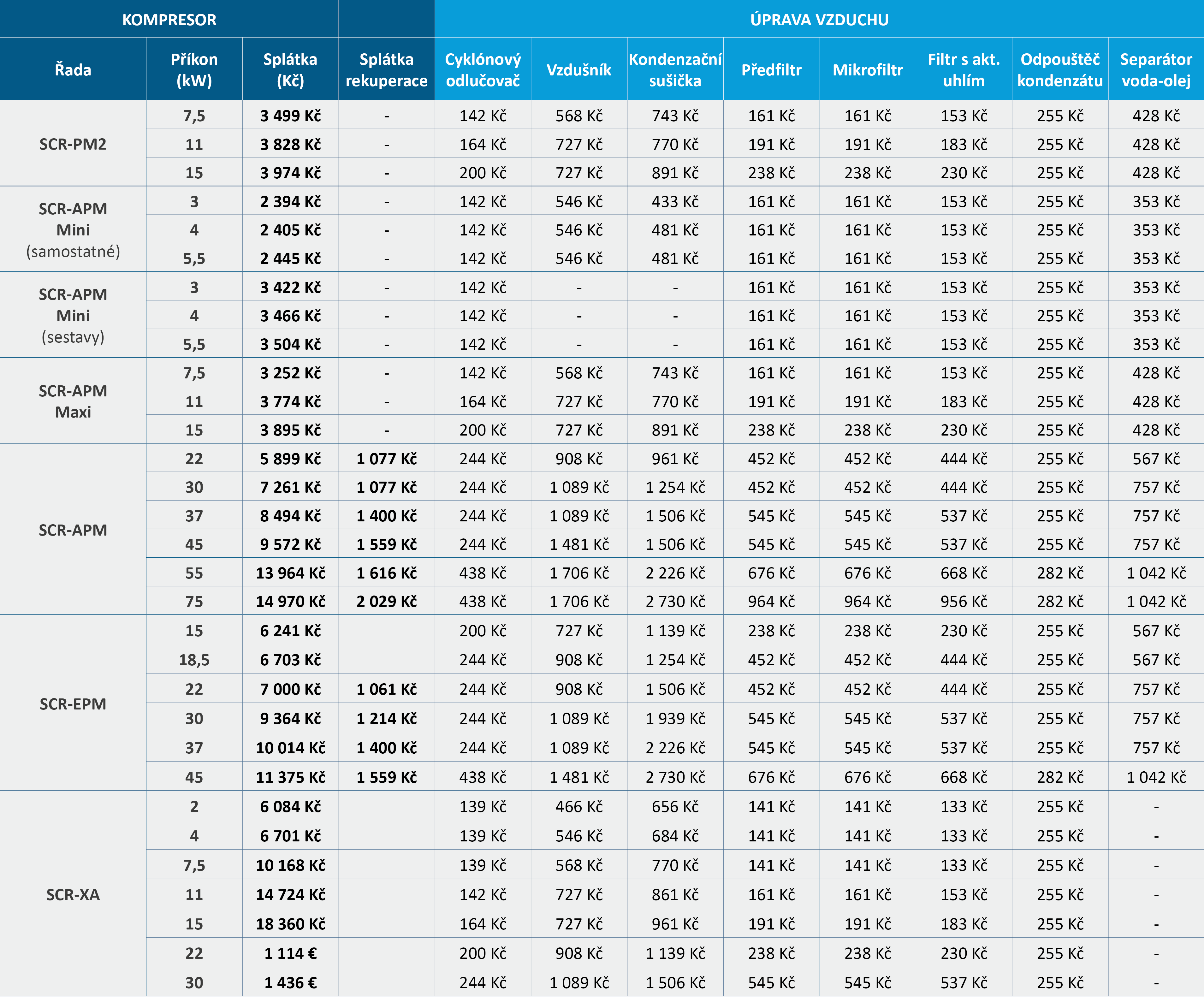Click the 14 970 Kč installment cell
This screenshot has width=1204, height=997.
coord(290,602)
